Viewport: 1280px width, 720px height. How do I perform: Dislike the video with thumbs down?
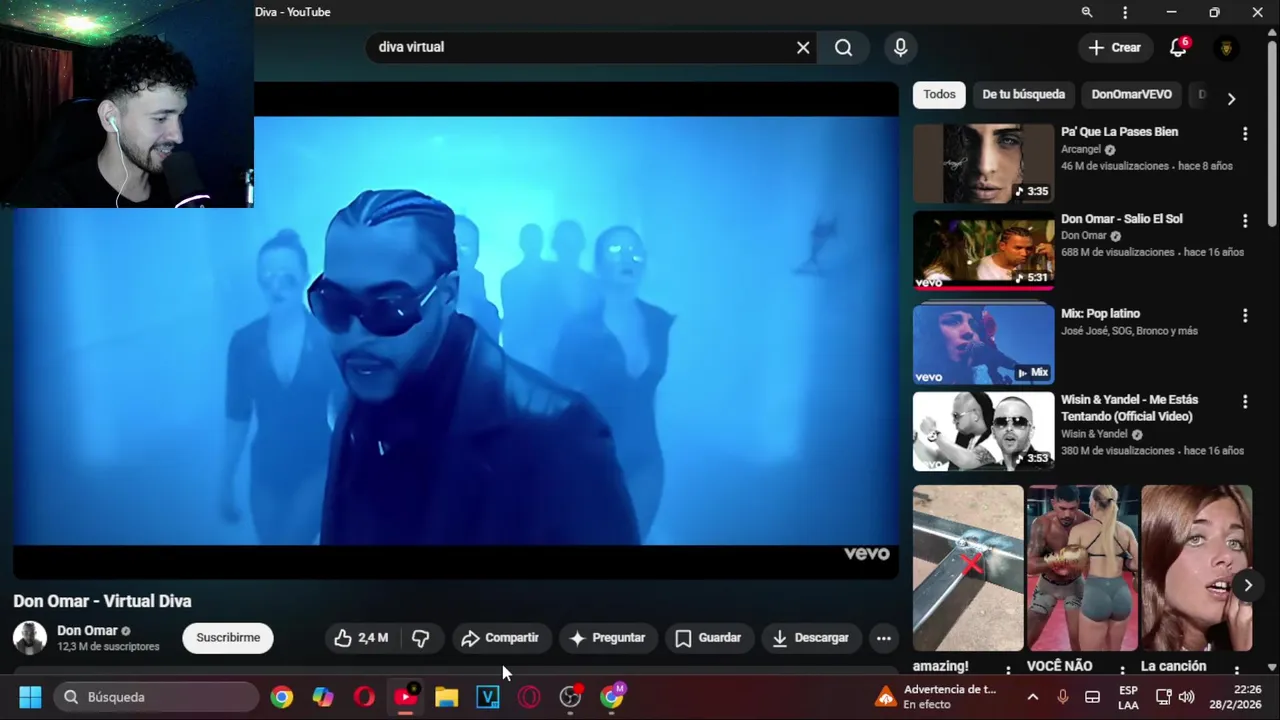[x=421, y=638]
